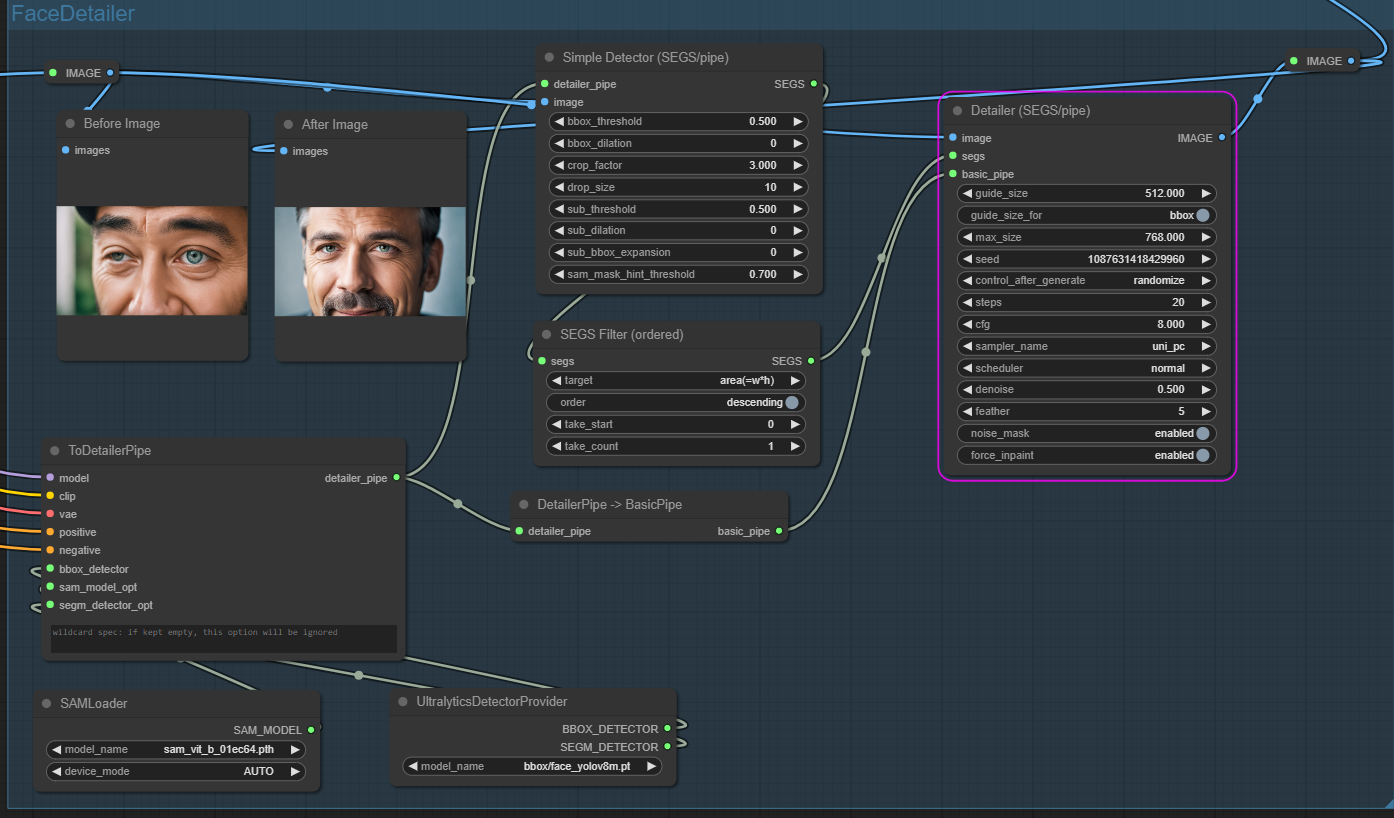Image resolution: width=1394 pixels, height=818 pixels.
Task: Open the scheduler dropdown showing normal
Action: 1087,368
